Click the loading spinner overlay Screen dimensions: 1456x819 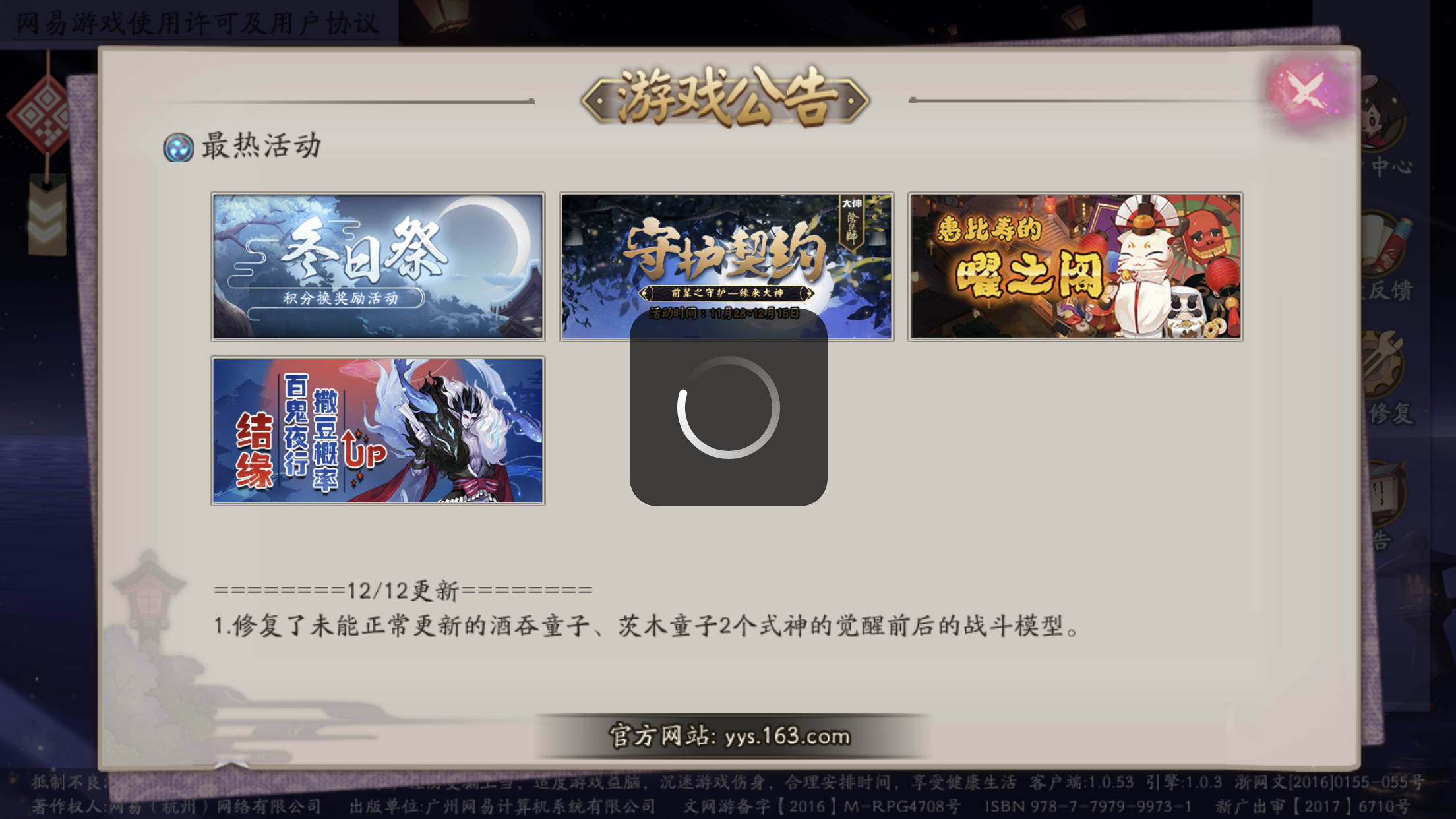pyautogui.click(x=729, y=408)
